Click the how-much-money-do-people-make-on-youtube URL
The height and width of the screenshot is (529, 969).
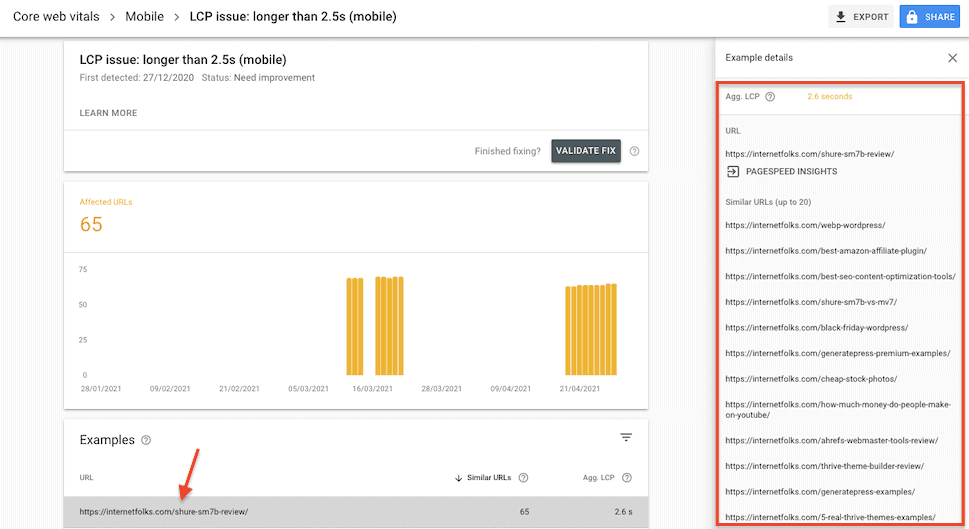[x=838, y=410]
